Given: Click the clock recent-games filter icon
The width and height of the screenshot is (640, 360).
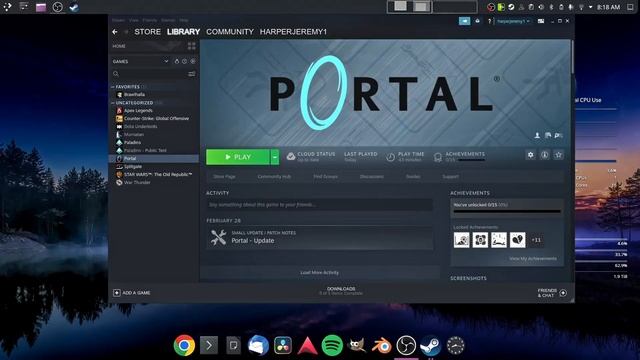Looking at the screenshot, I should pyautogui.click(x=184, y=61).
